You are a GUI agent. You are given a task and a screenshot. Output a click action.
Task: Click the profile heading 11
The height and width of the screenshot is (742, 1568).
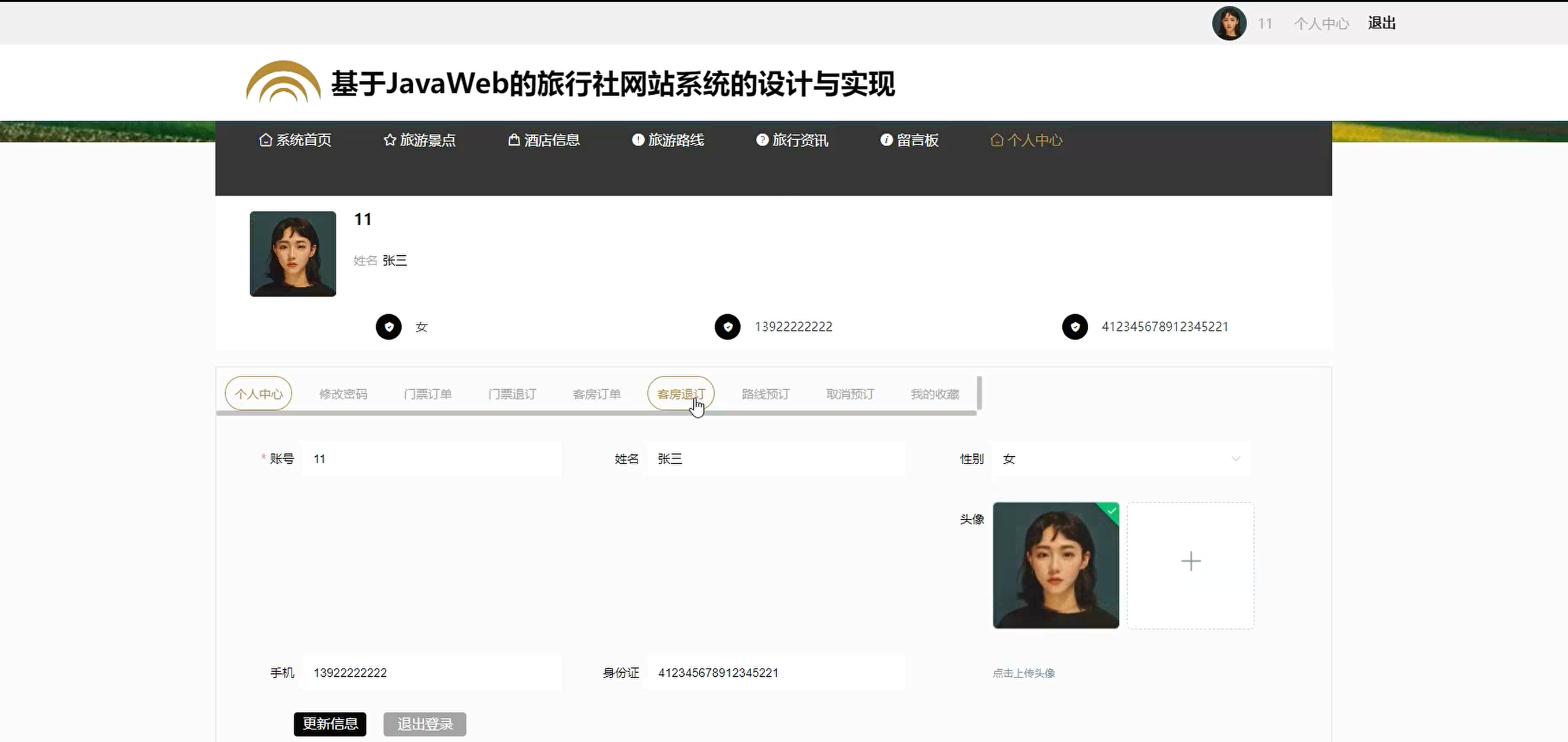(x=363, y=219)
